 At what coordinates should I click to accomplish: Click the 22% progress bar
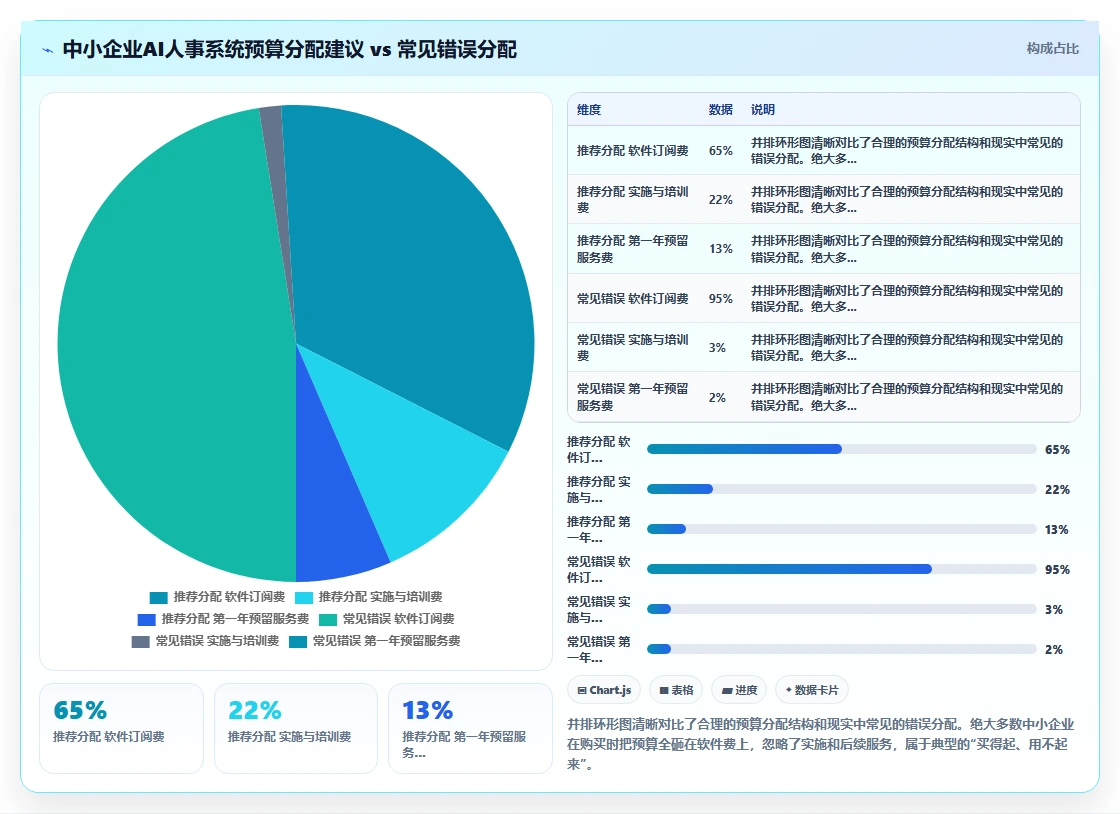pos(841,489)
